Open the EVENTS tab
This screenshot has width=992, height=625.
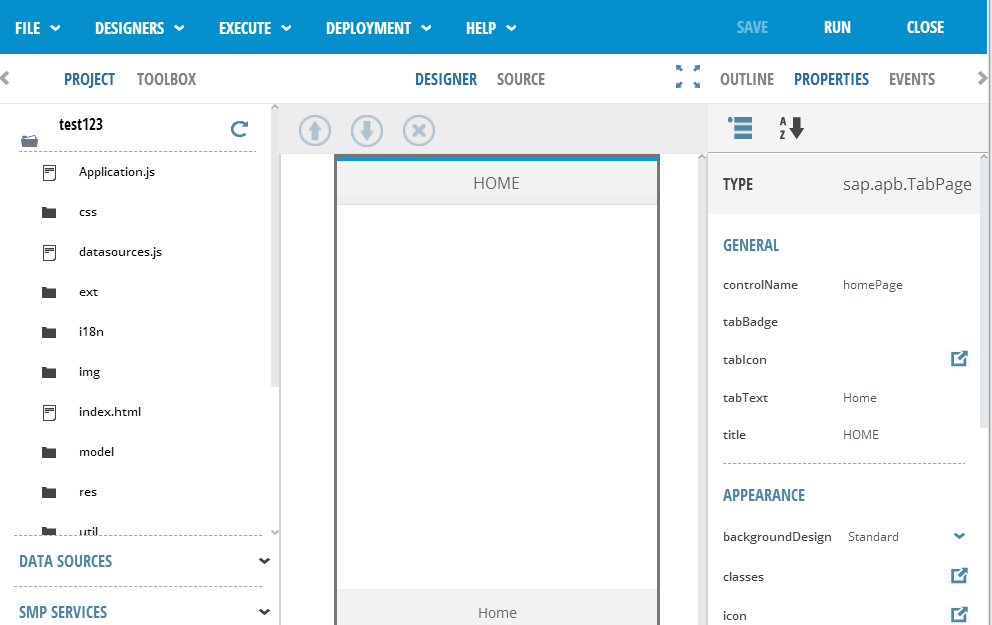pos(912,79)
